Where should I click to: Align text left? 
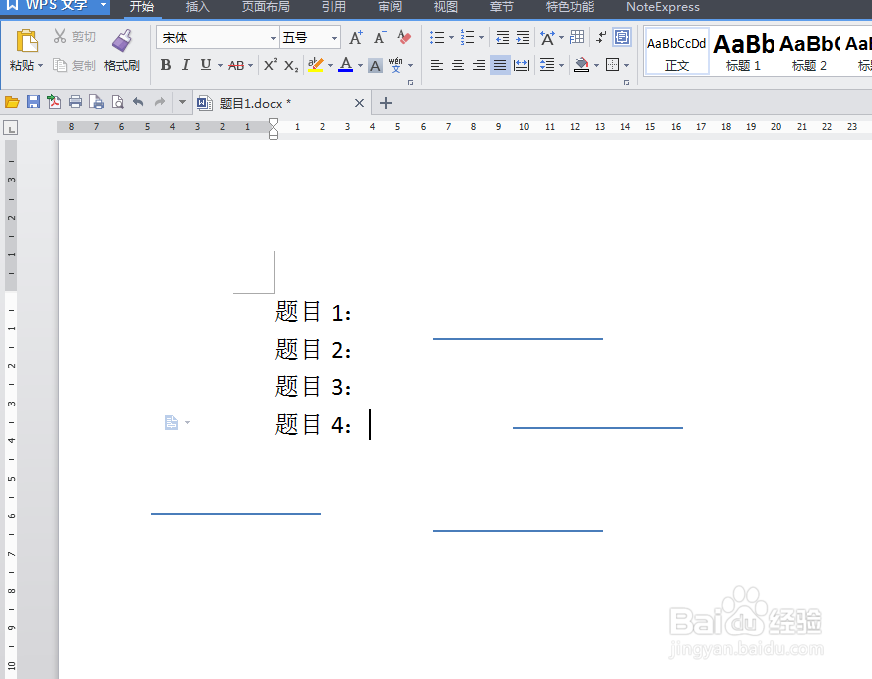pos(437,65)
